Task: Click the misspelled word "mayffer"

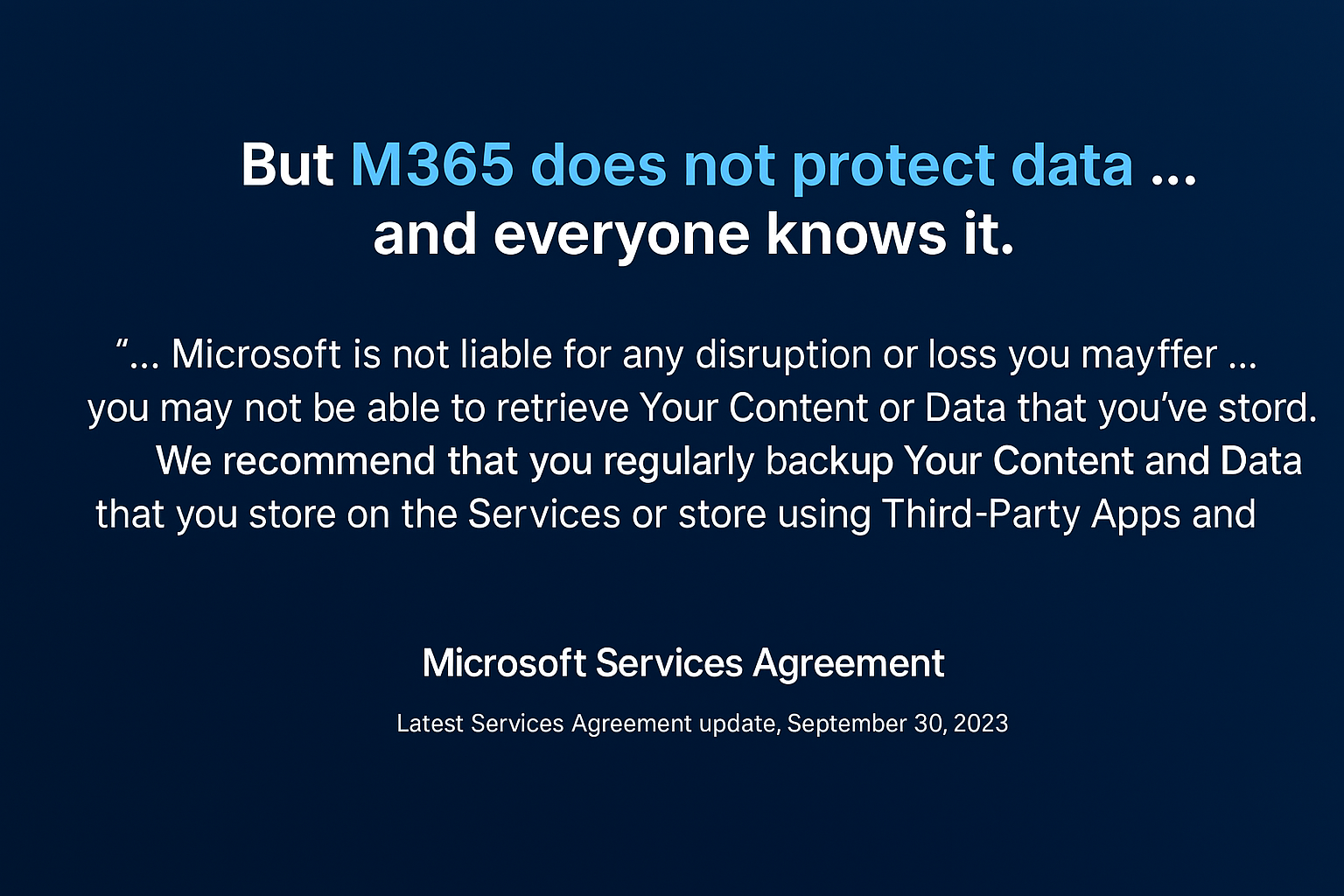Action: 1148,355
